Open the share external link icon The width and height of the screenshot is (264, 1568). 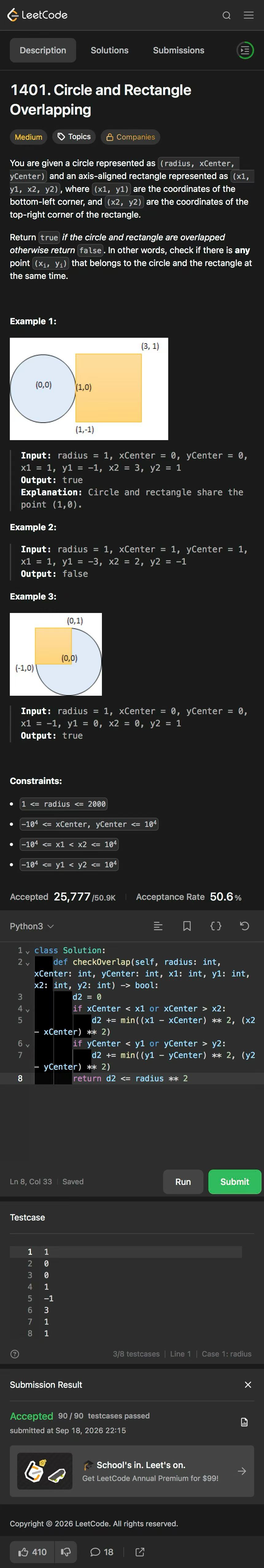[x=140, y=1551]
